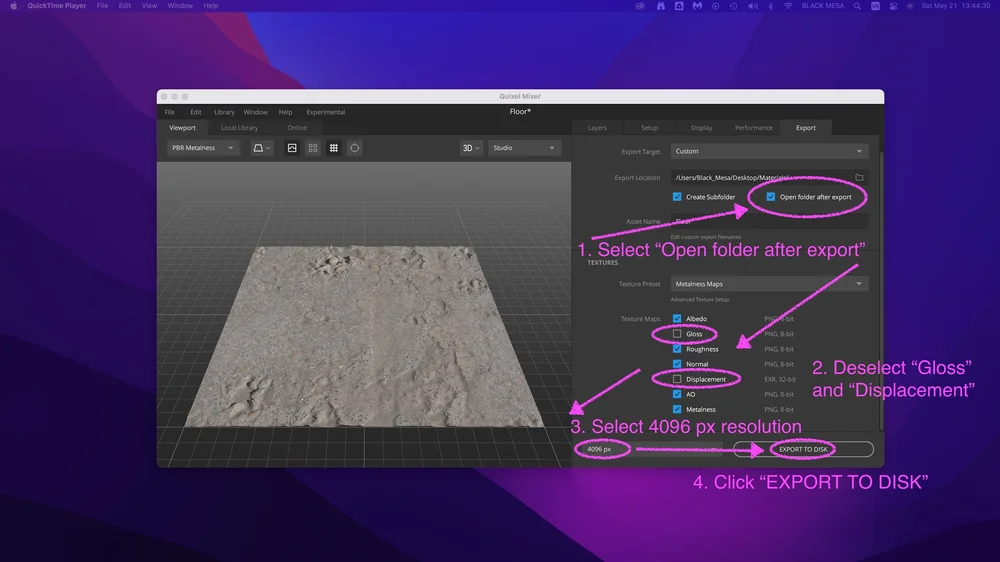The image size is (1000, 562).
Task: Open the Library menu
Action: (224, 112)
